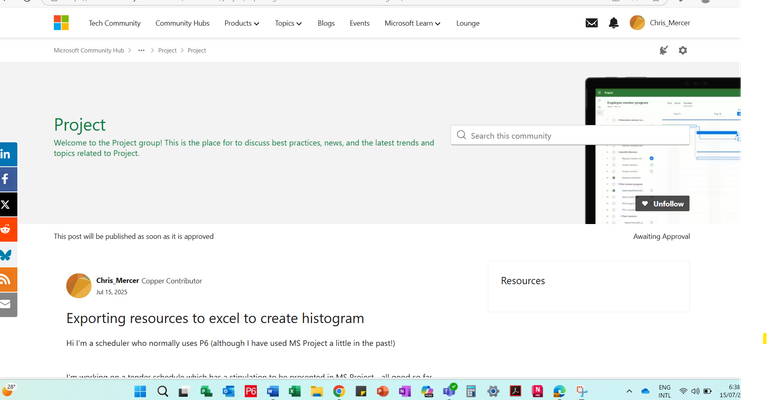Show hidden system tray icons
This screenshot has height=400, width=767.
(x=629, y=391)
